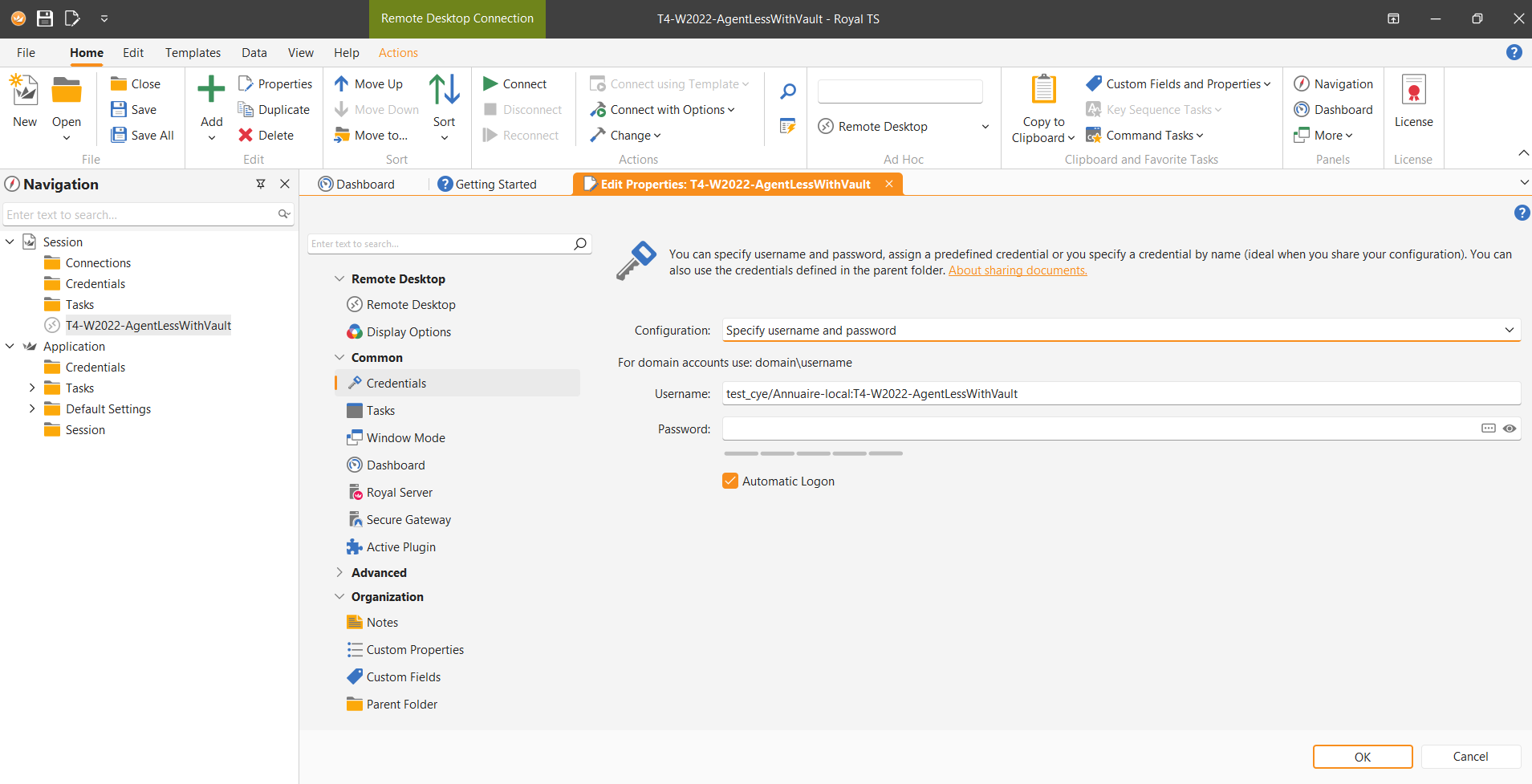Reveal password with the eye icon
This screenshot has width=1532, height=784.
[1510, 429]
